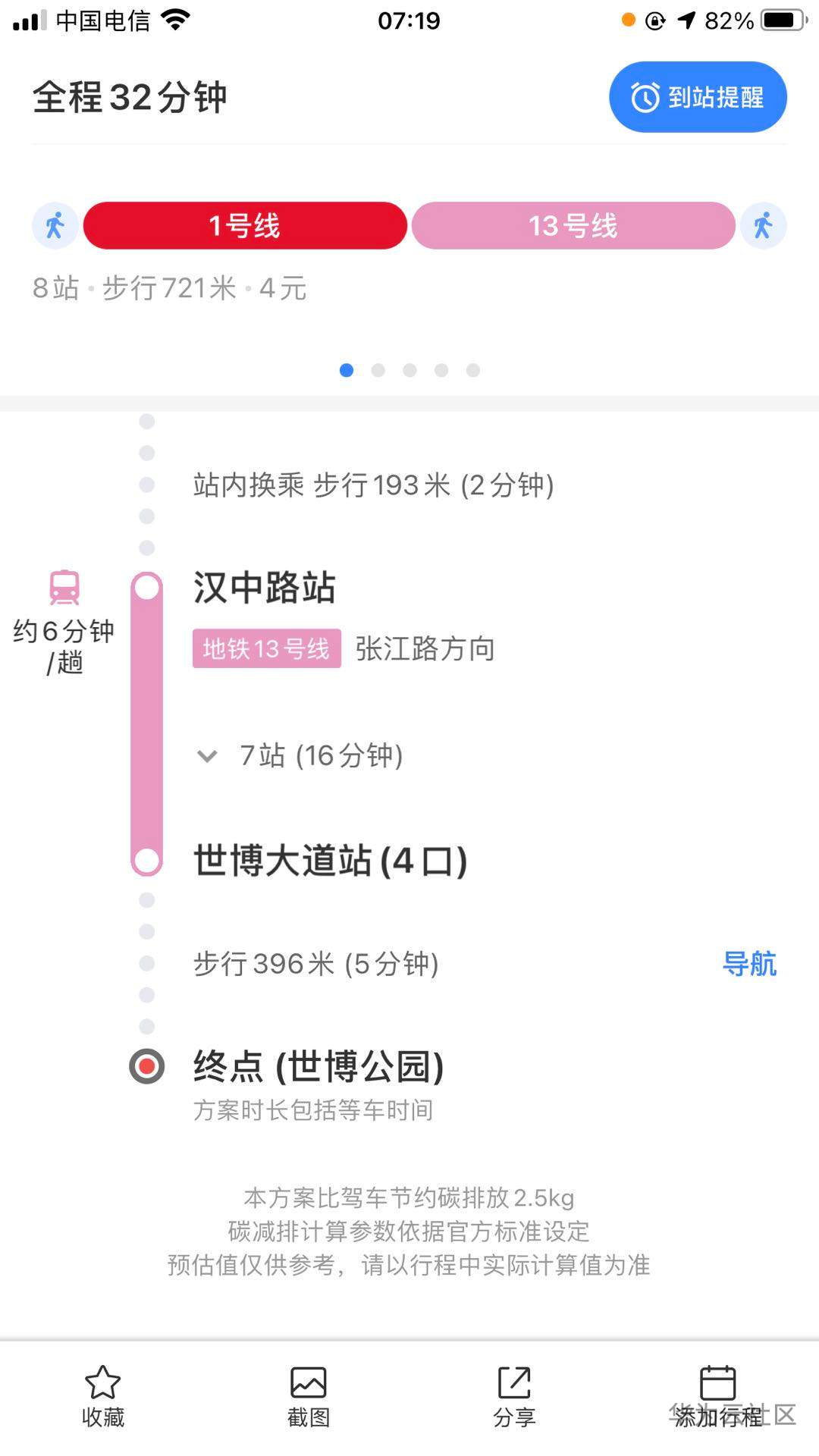Switch to the second route page dot

click(x=378, y=370)
